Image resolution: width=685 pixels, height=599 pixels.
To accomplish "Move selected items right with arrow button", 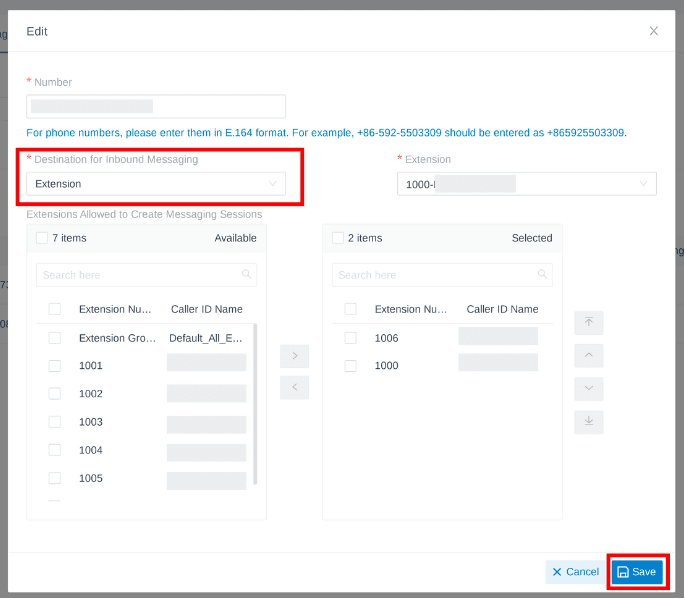I will pos(294,356).
